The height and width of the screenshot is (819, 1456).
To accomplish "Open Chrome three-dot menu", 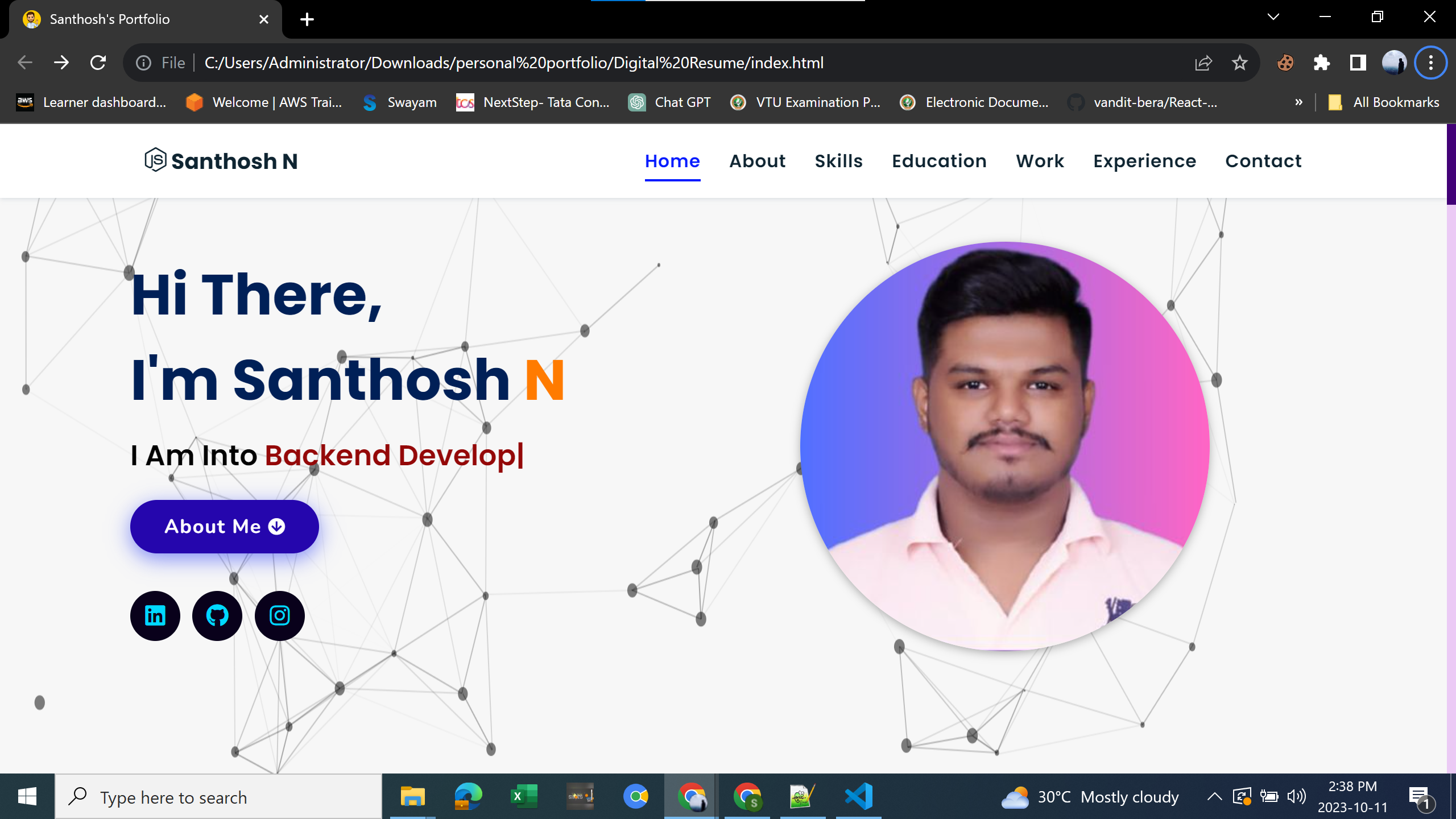I will [x=1430, y=63].
